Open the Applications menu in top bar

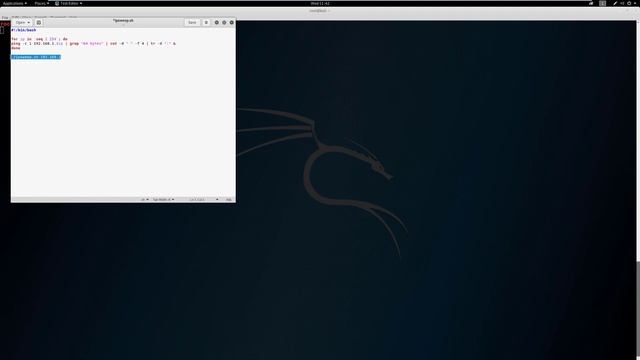coord(15,3)
